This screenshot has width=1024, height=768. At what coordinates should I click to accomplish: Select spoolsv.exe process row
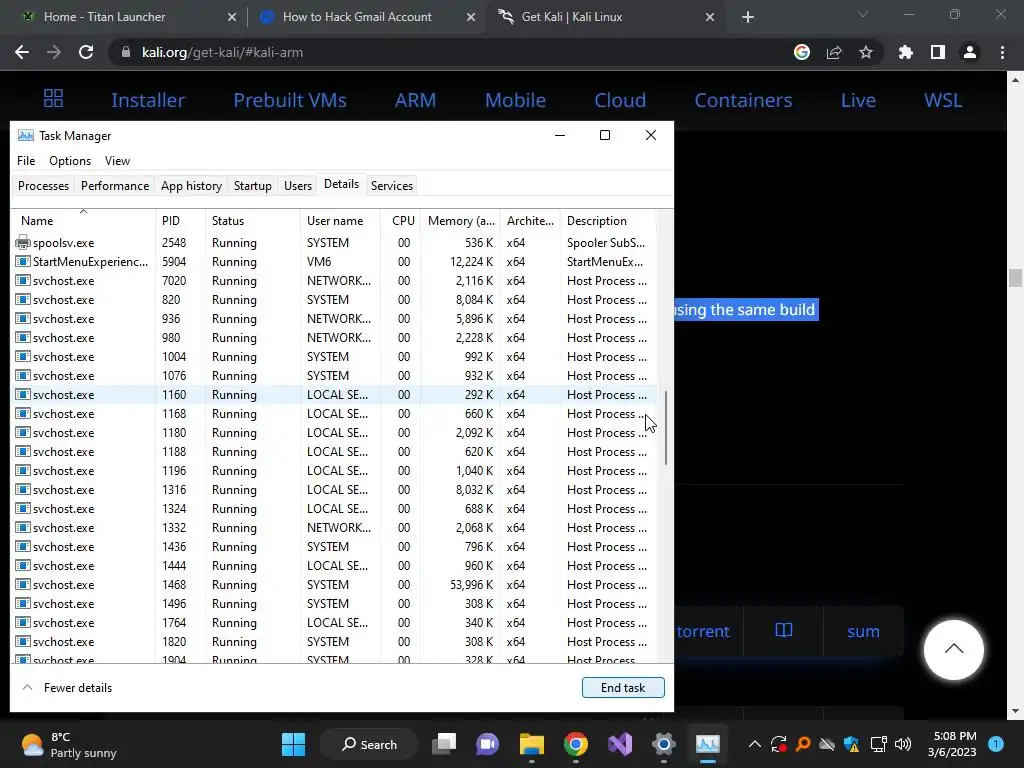click(x=334, y=242)
